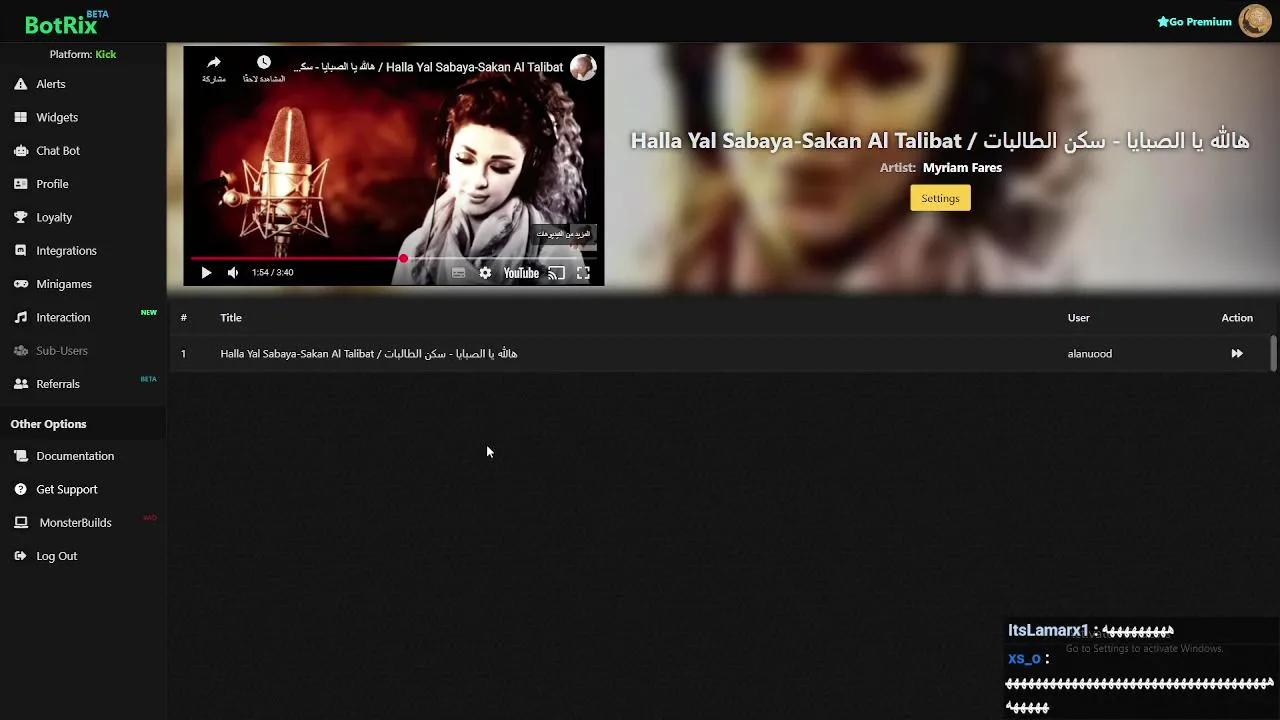Skip alanuood's queued song with fast-forward
This screenshot has width=1280, height=720.
pos(1237,353)
